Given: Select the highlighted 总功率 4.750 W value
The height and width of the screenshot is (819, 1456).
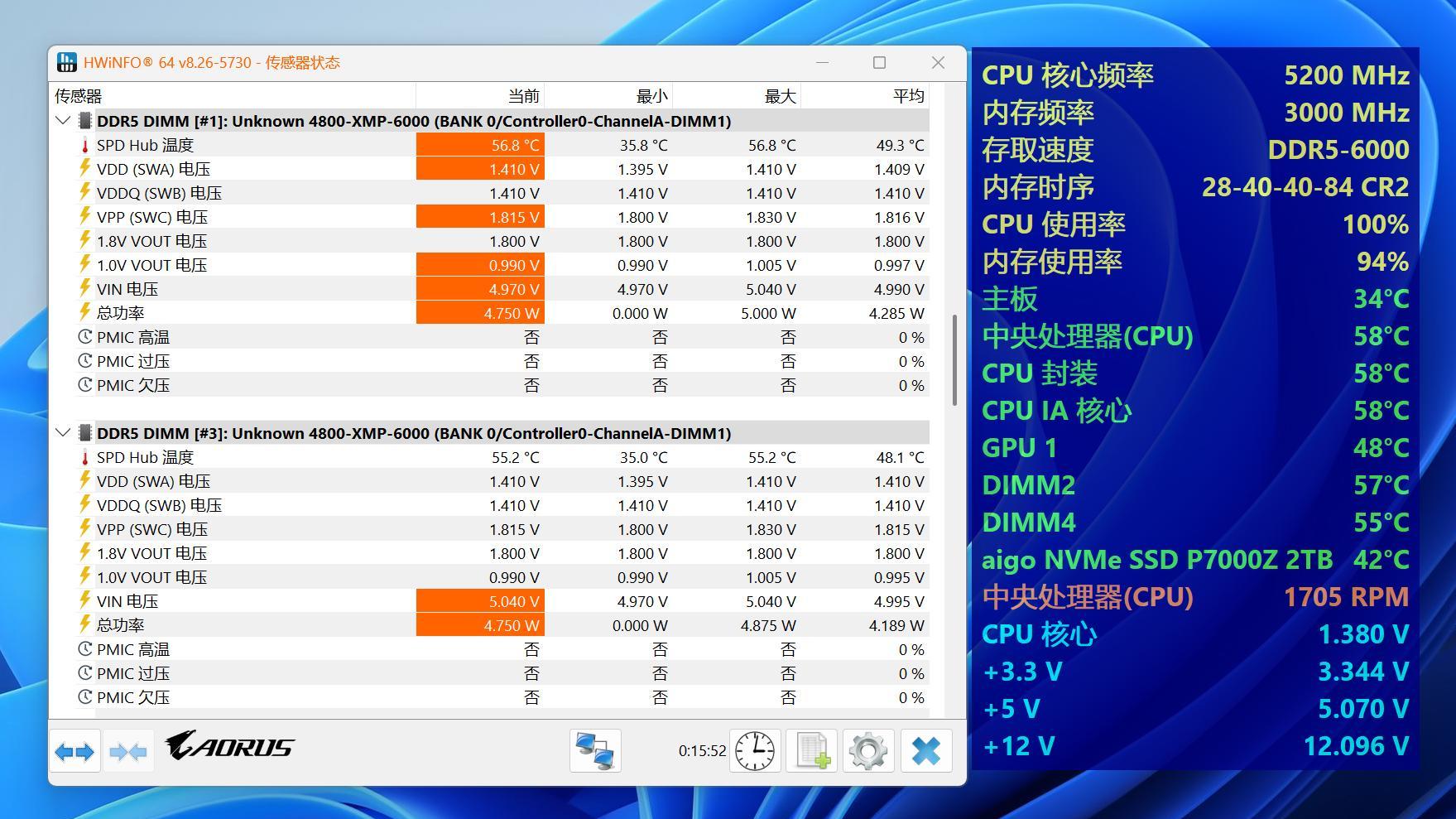Looking at the screenshot, I should pyautogui.click(x=480, y=313).
